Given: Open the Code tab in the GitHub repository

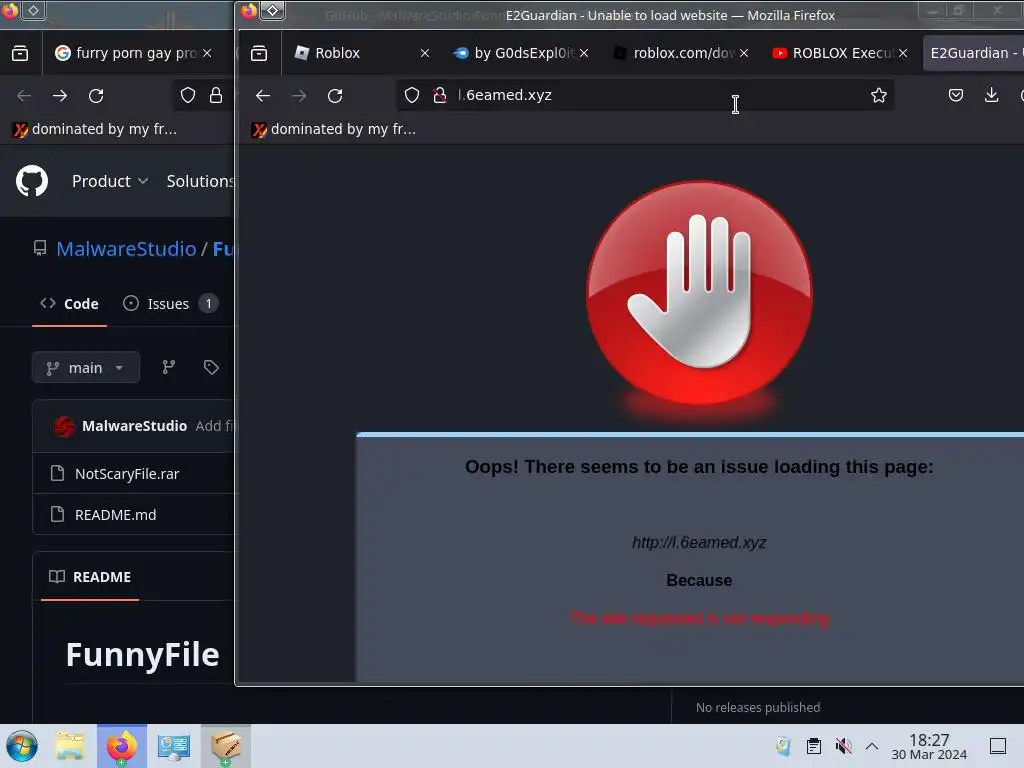Looking at the screenshot, I should (x=69, y=304).
